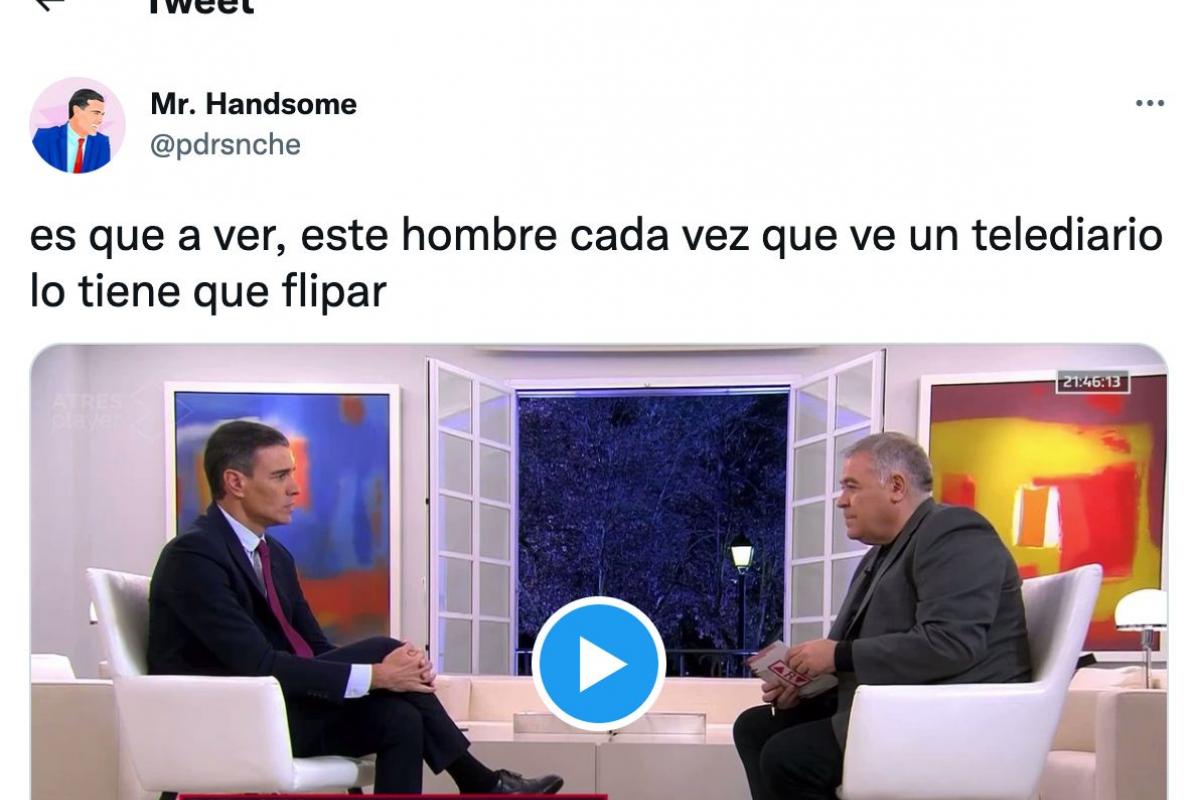Image resolution: width=1200 pixels, height=800 pixels.
Task: Click the 21:46:13 timestamp on the video
Action: click(1093, 381)
